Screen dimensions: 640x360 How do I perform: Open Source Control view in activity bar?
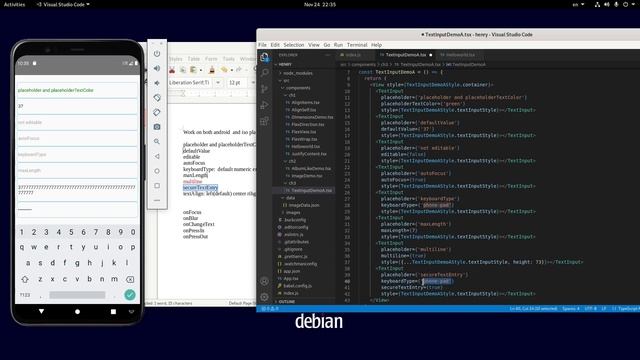pos(264,89)
